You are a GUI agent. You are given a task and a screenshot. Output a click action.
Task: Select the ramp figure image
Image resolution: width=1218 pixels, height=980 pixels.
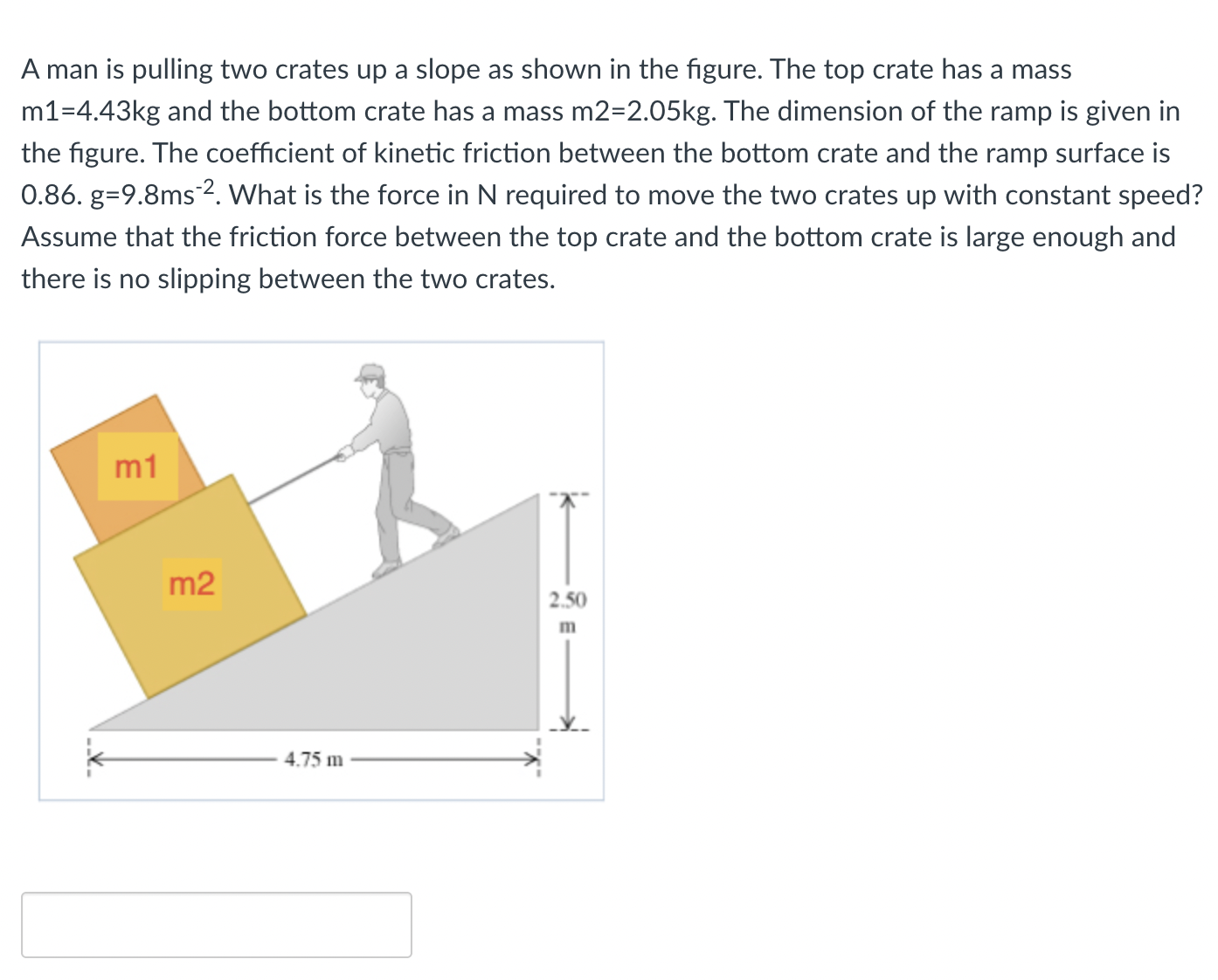323,568
